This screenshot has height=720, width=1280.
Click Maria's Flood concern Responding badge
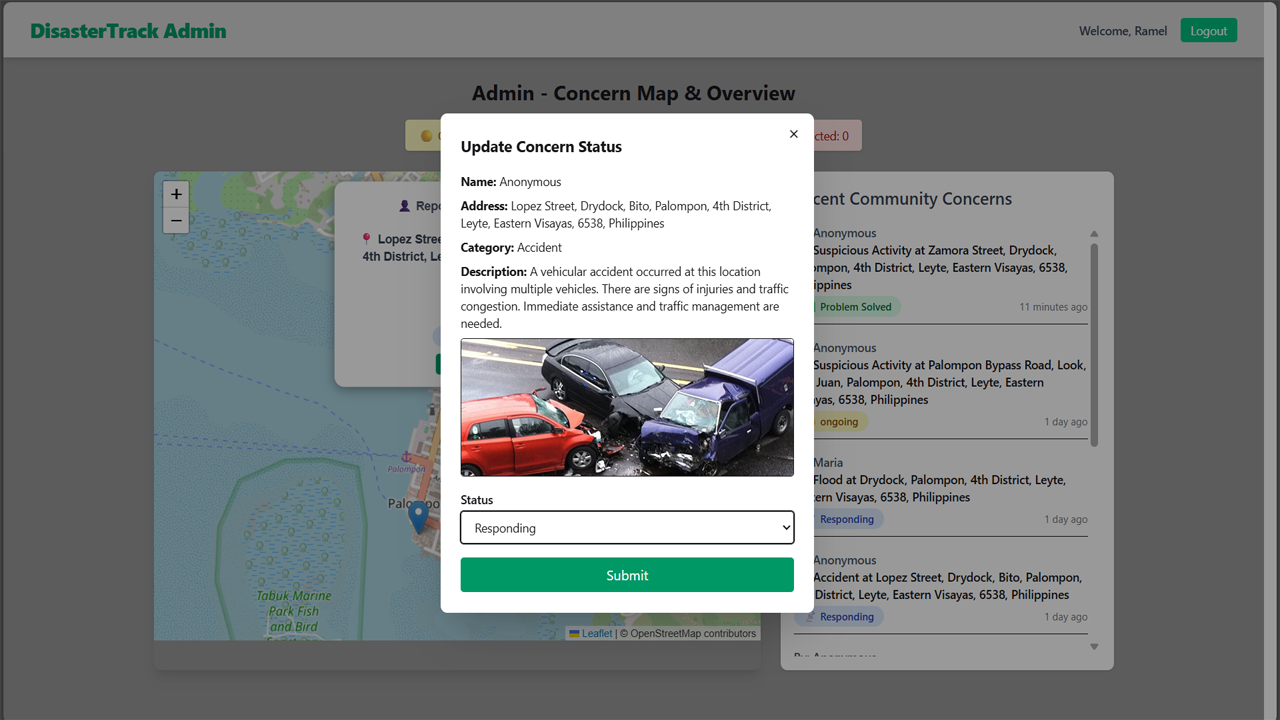point(846,519)
